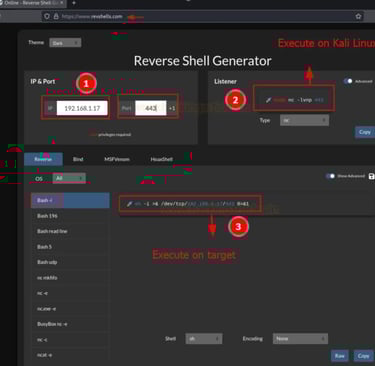Toggle the Advanced switch in Listener panel
The height and width of the screenshot is (366, 375).
click(x=348, y=81)
